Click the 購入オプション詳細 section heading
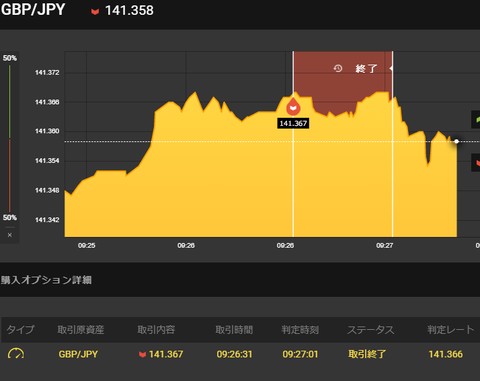Viewport: 480px width, 381px height. (46, 280)
